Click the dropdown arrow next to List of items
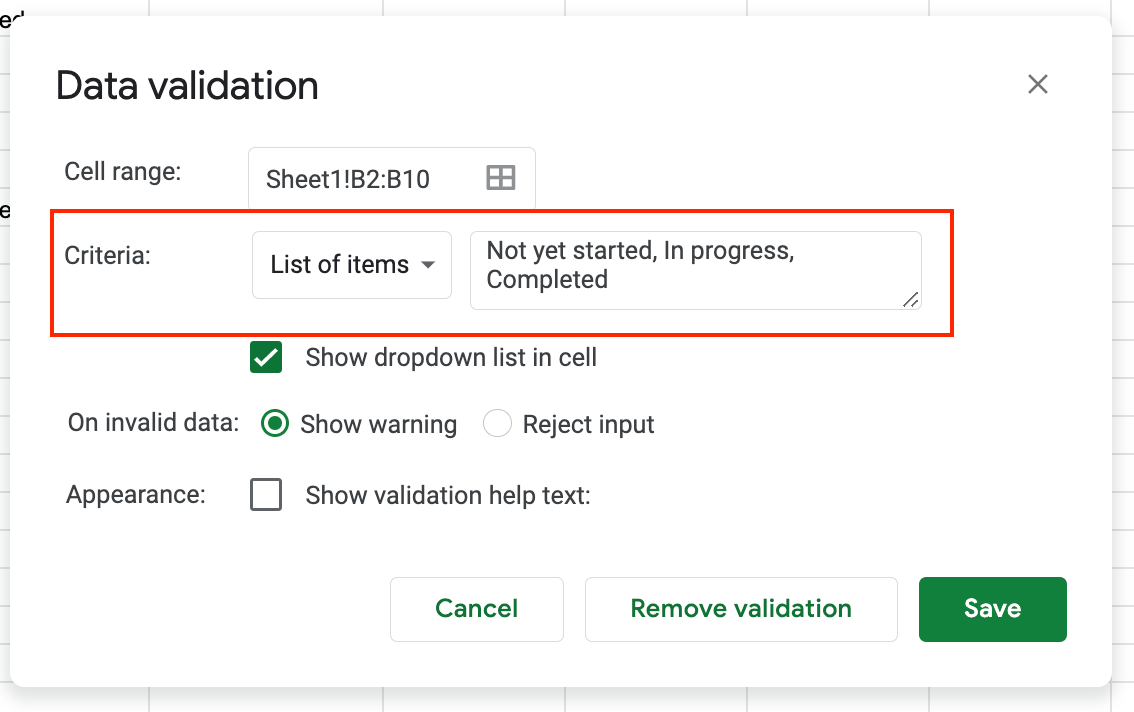The height and width of the screenshot is (712, 1134). coord(428,265)
